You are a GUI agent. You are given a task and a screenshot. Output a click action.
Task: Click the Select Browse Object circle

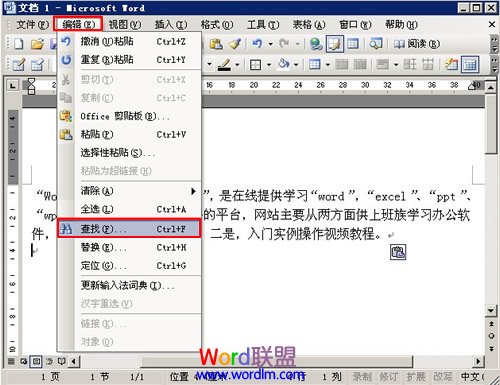[491, 336]
